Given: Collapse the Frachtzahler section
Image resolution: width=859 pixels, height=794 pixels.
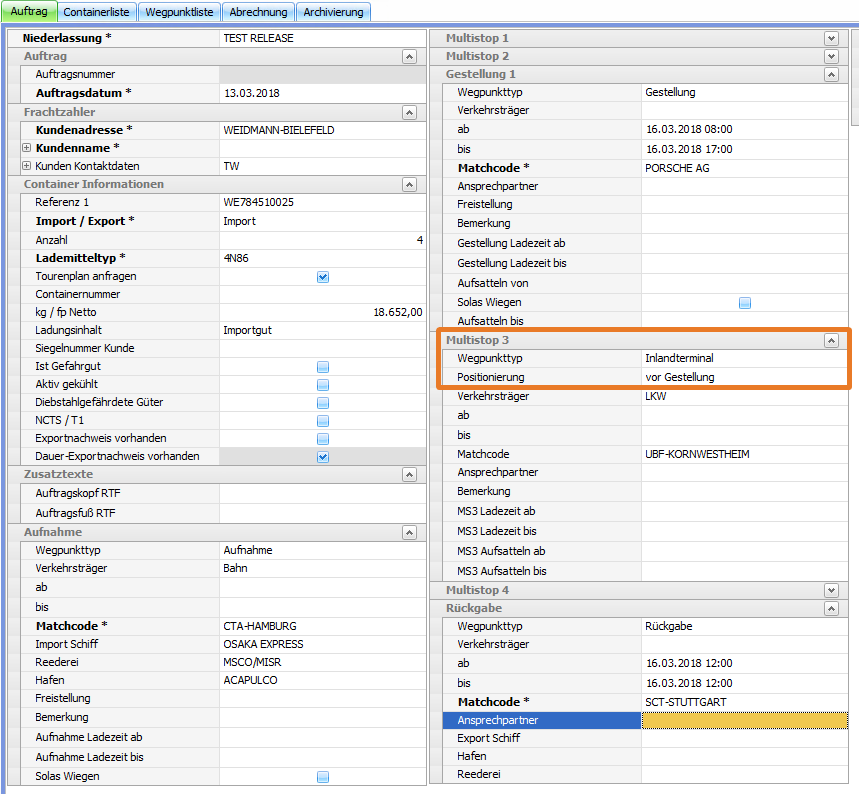Looking at the screenshot, I should [x=408, y=113].
